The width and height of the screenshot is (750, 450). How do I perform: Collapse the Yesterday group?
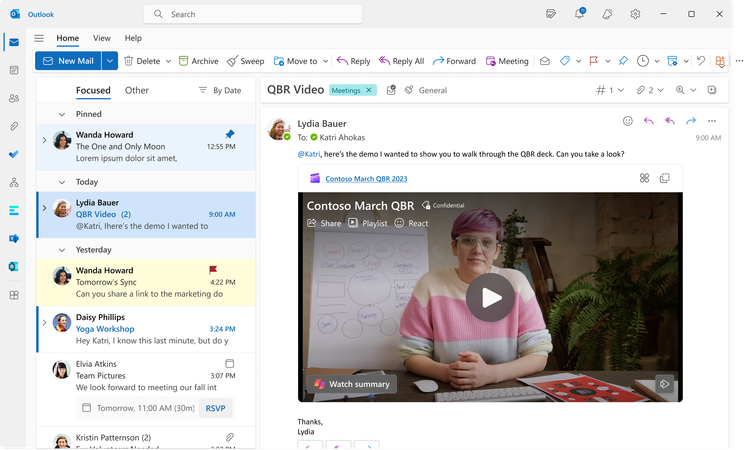pyautogui.click(x=62, y=250)
